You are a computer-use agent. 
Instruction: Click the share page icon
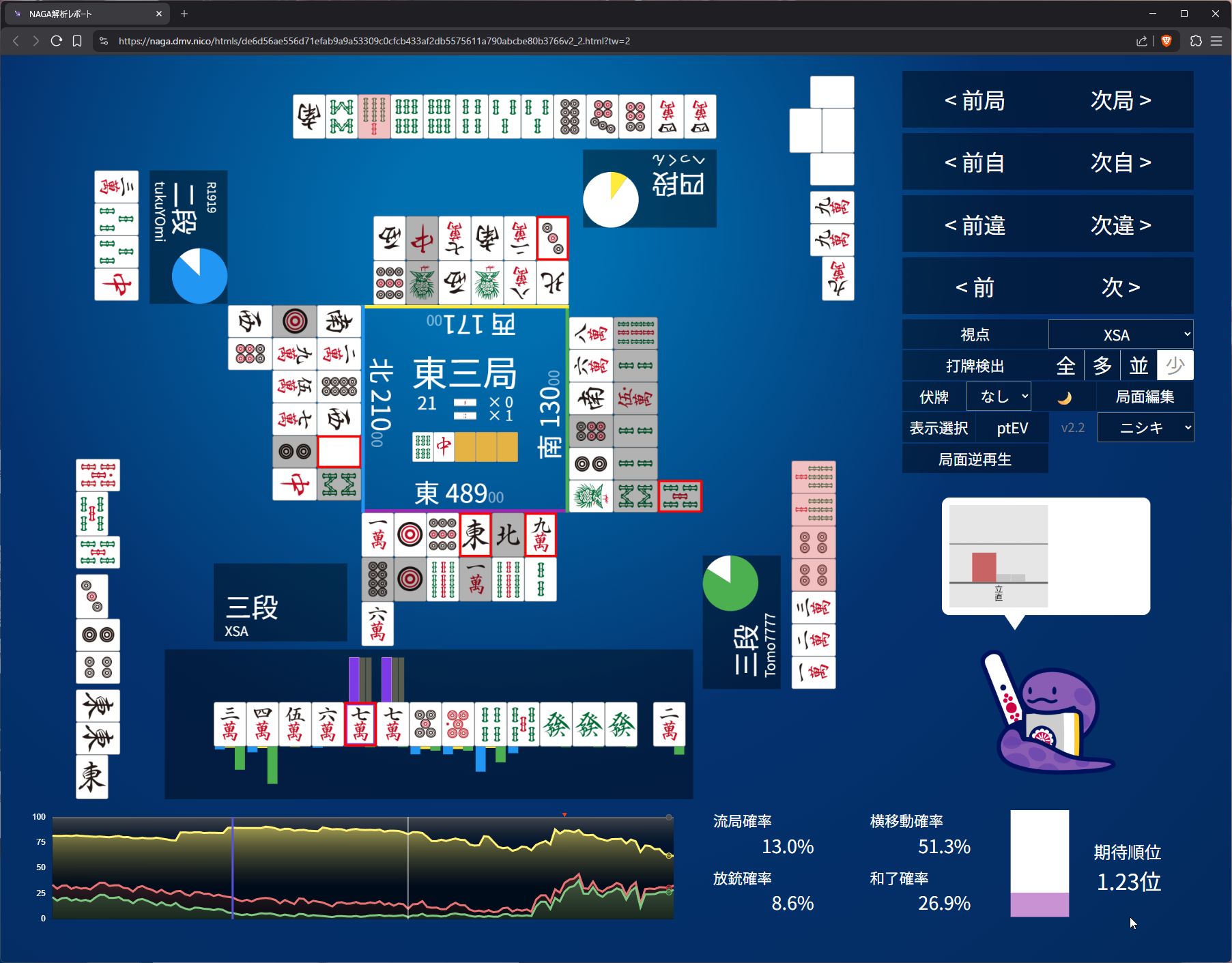1141,41
